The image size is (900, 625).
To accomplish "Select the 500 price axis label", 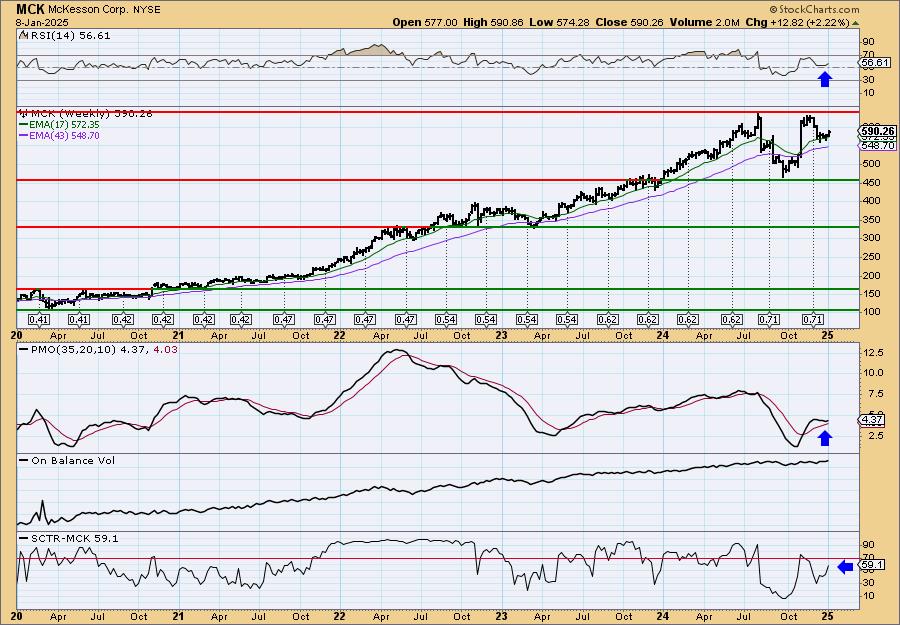I will 871,164.
